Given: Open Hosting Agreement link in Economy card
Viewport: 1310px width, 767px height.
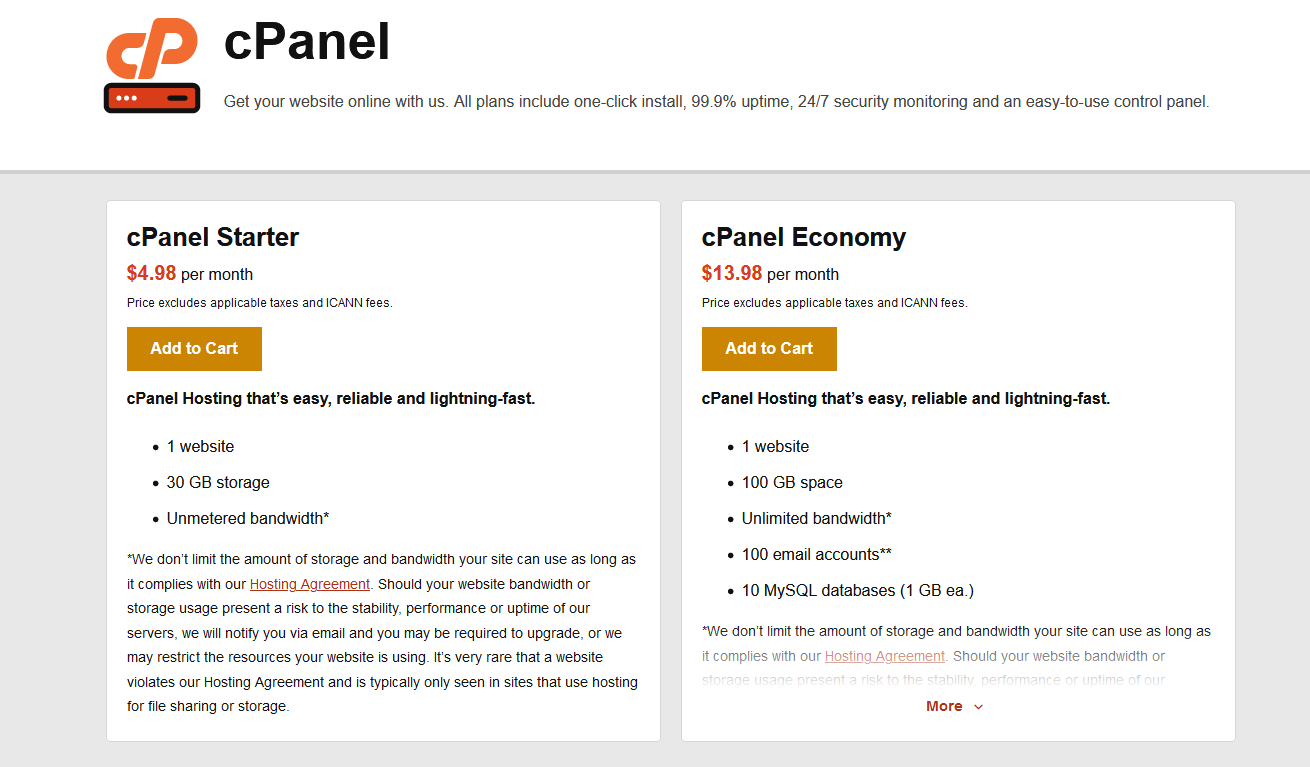Looking at the screenshot, I should tap(885, 656).
